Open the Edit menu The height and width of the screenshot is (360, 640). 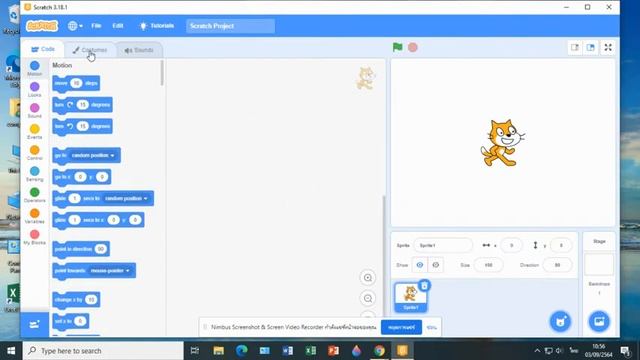click(x=118, y=26)
